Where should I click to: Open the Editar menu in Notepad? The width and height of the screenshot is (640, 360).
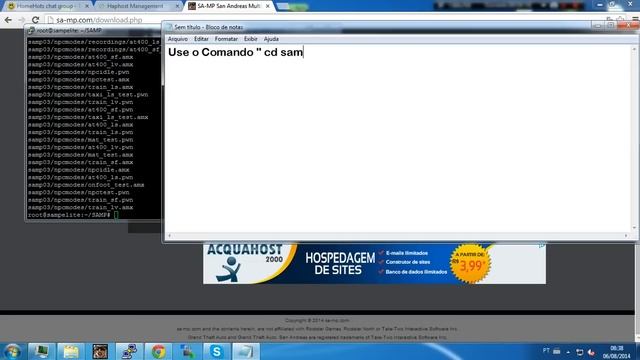(x=201, y=39)
